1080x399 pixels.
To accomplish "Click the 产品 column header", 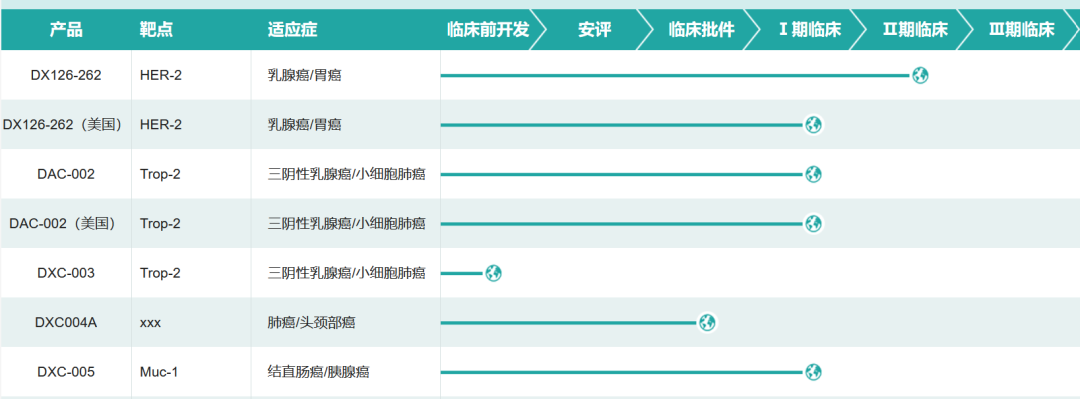I will (66, 30).
